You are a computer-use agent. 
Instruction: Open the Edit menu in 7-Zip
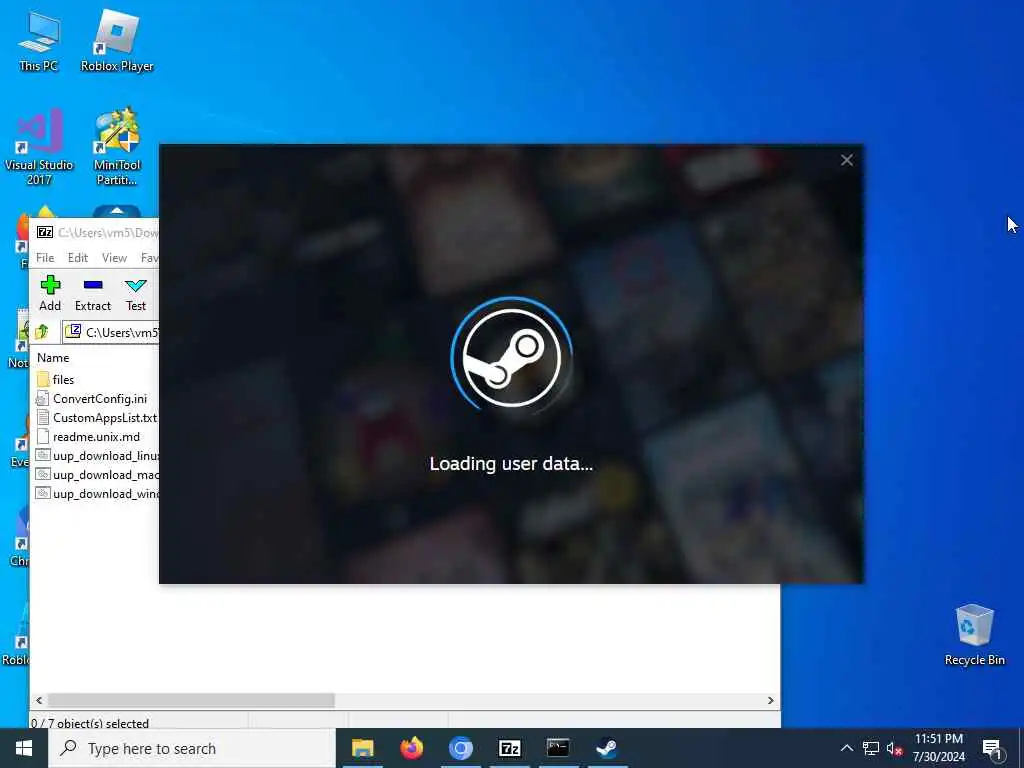[x=78, y=258]
